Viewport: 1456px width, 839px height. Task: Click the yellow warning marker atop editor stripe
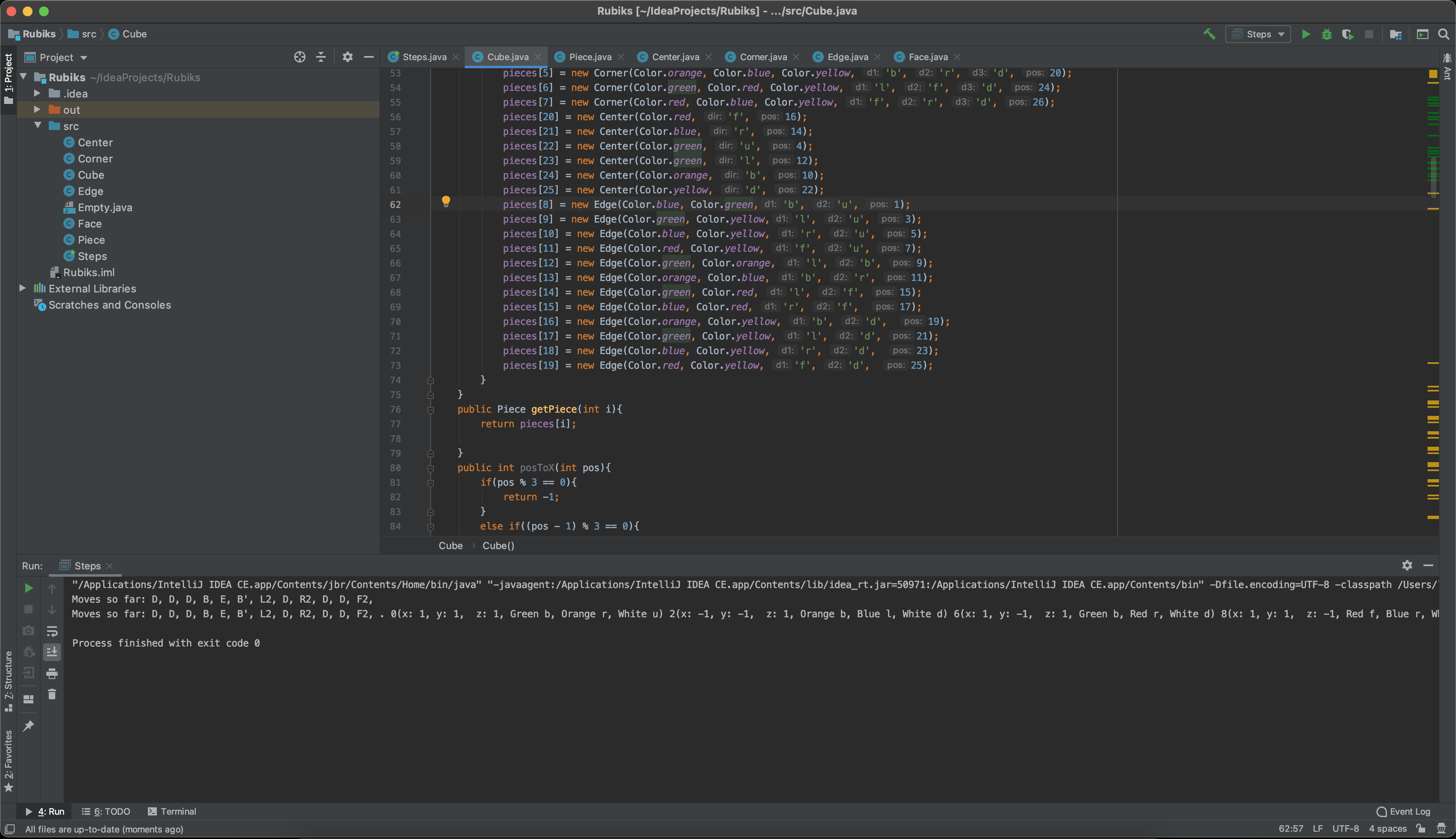coord(1433,74)
